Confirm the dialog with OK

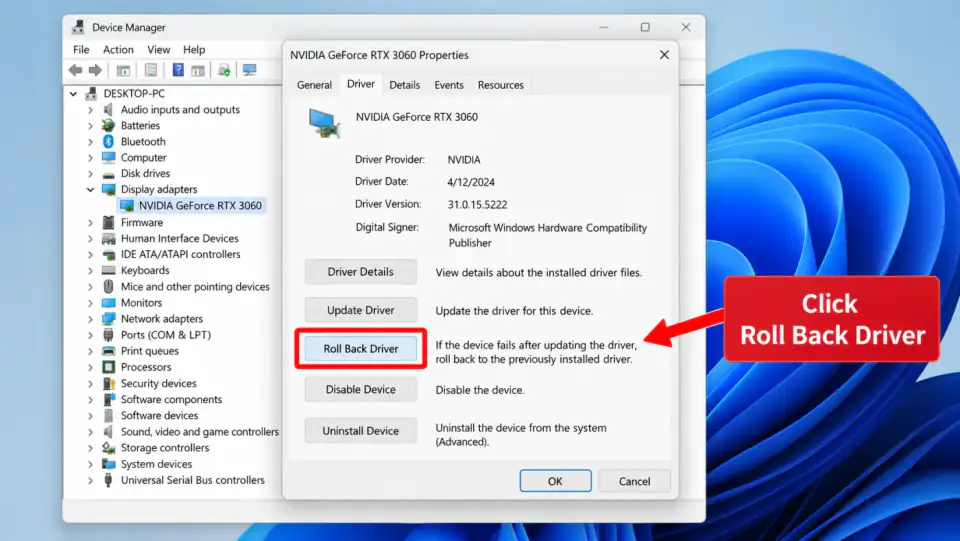coord(555,481)
